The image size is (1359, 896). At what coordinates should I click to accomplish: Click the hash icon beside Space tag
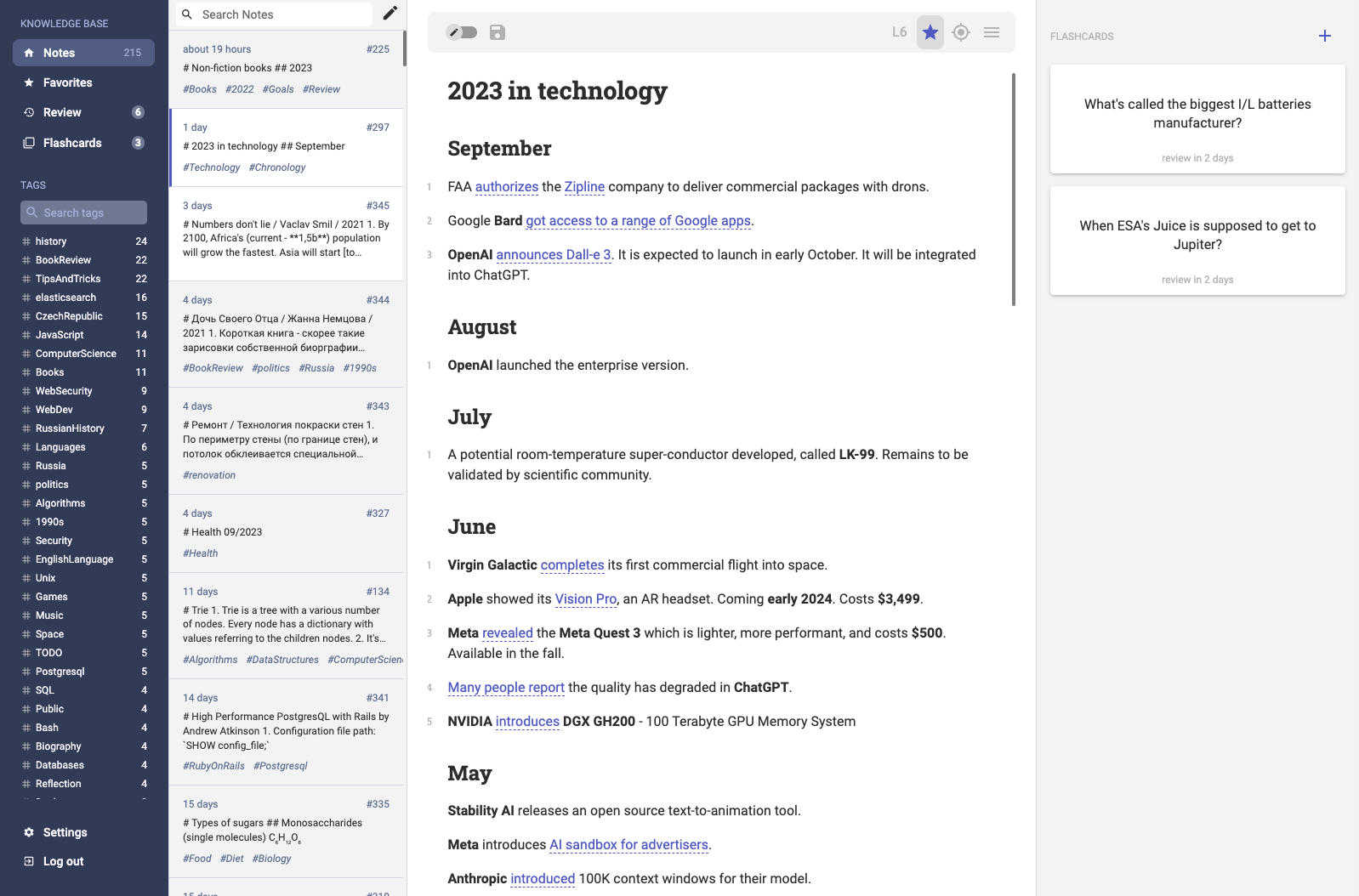(26, 634)
